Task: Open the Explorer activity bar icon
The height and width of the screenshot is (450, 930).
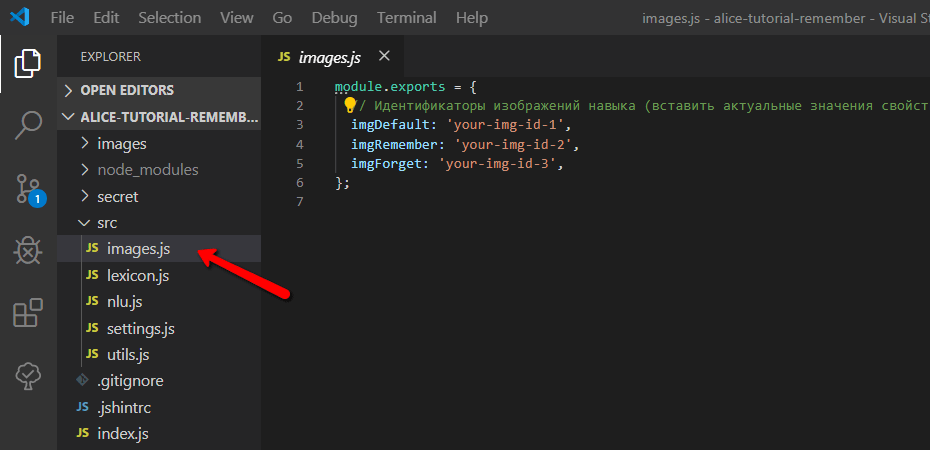Action: 28,64
